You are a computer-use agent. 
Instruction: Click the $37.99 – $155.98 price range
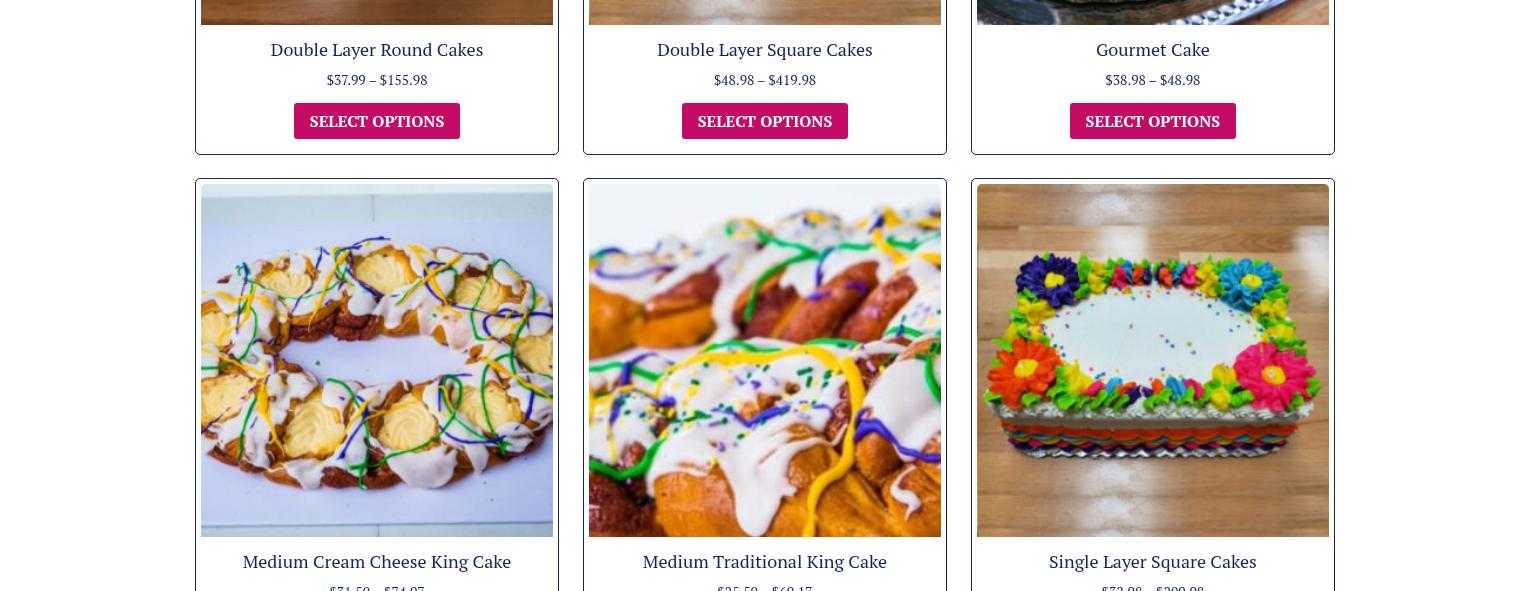point(377,80)
